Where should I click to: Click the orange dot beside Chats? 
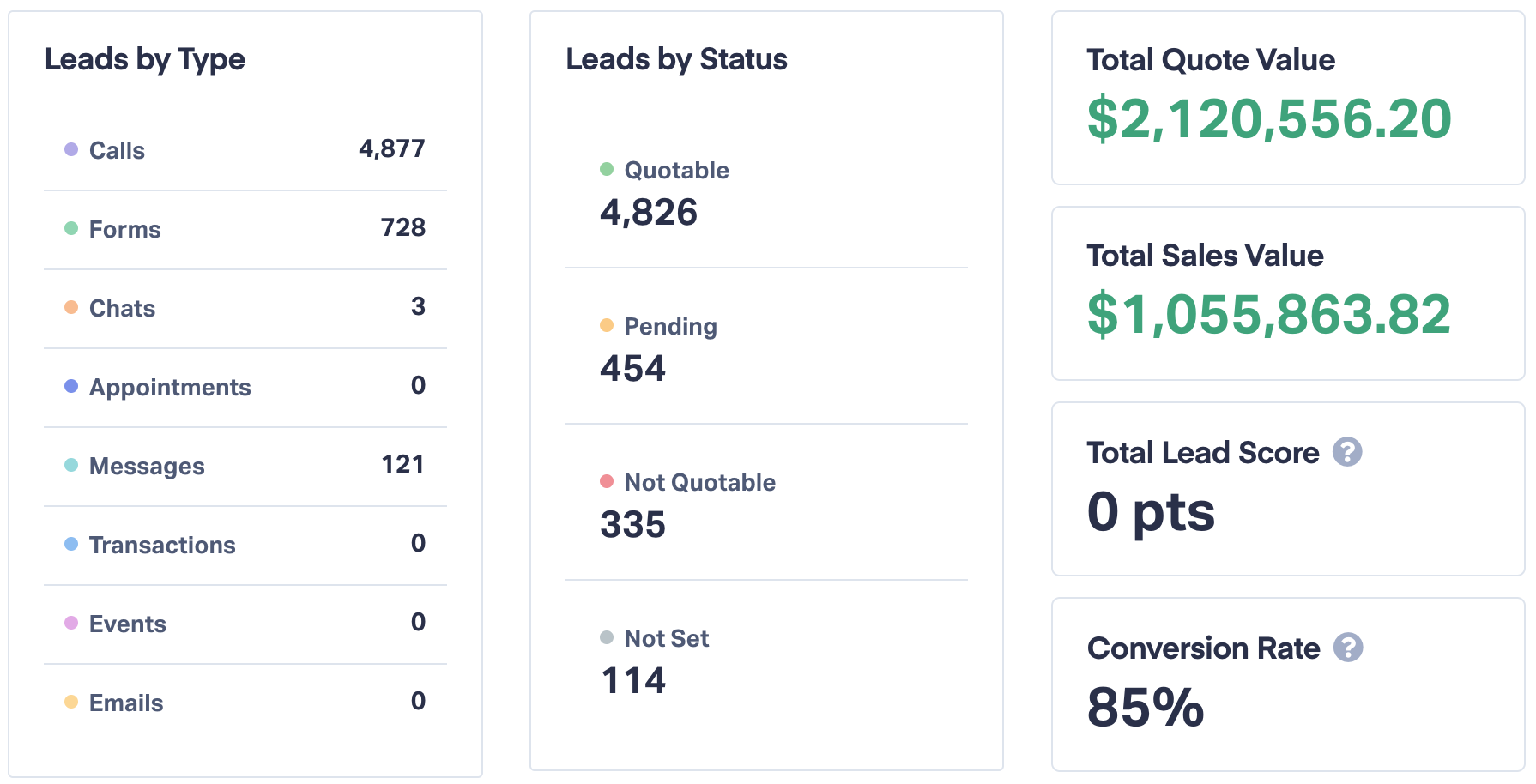pyautogui.click(x=70, y=307)
